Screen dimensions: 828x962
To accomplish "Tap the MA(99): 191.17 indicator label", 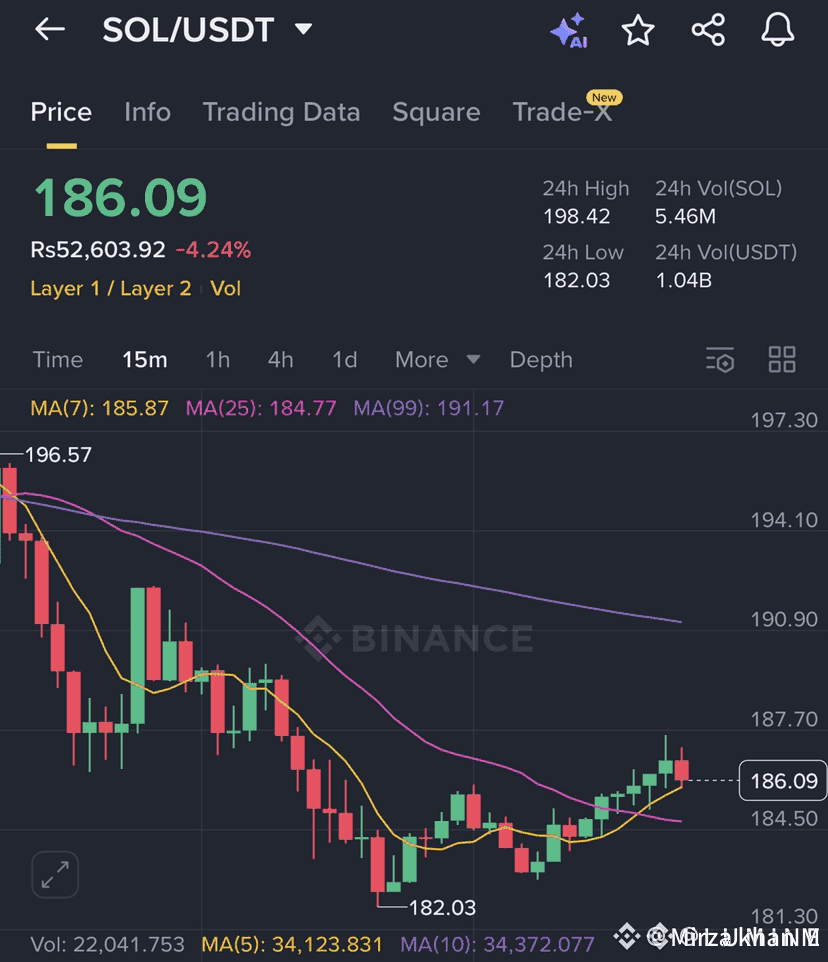I will coord(429,408).
